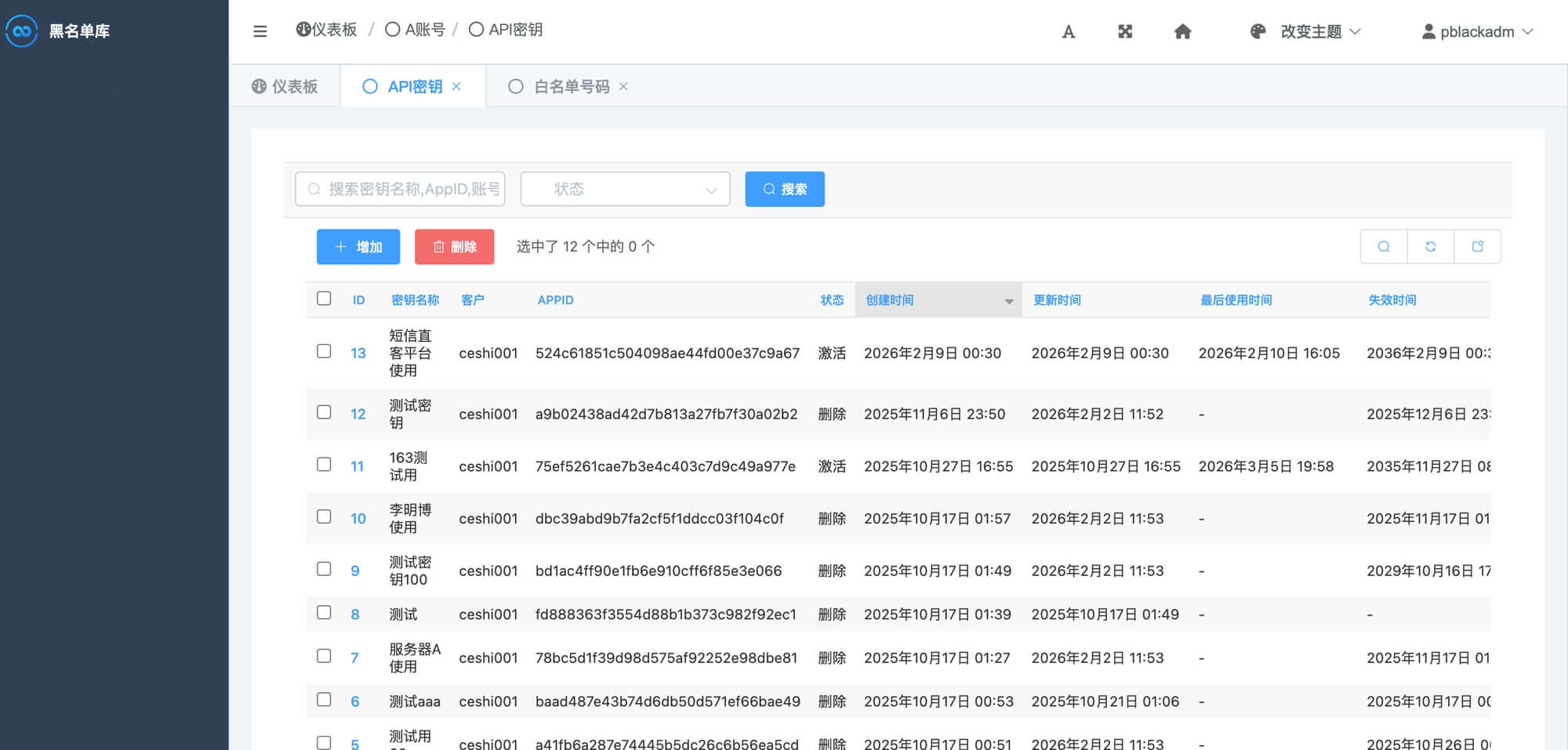Screen dimensions: 1568x750
Task: Close the API密钥 tab
Action: [x=457, y=86]
